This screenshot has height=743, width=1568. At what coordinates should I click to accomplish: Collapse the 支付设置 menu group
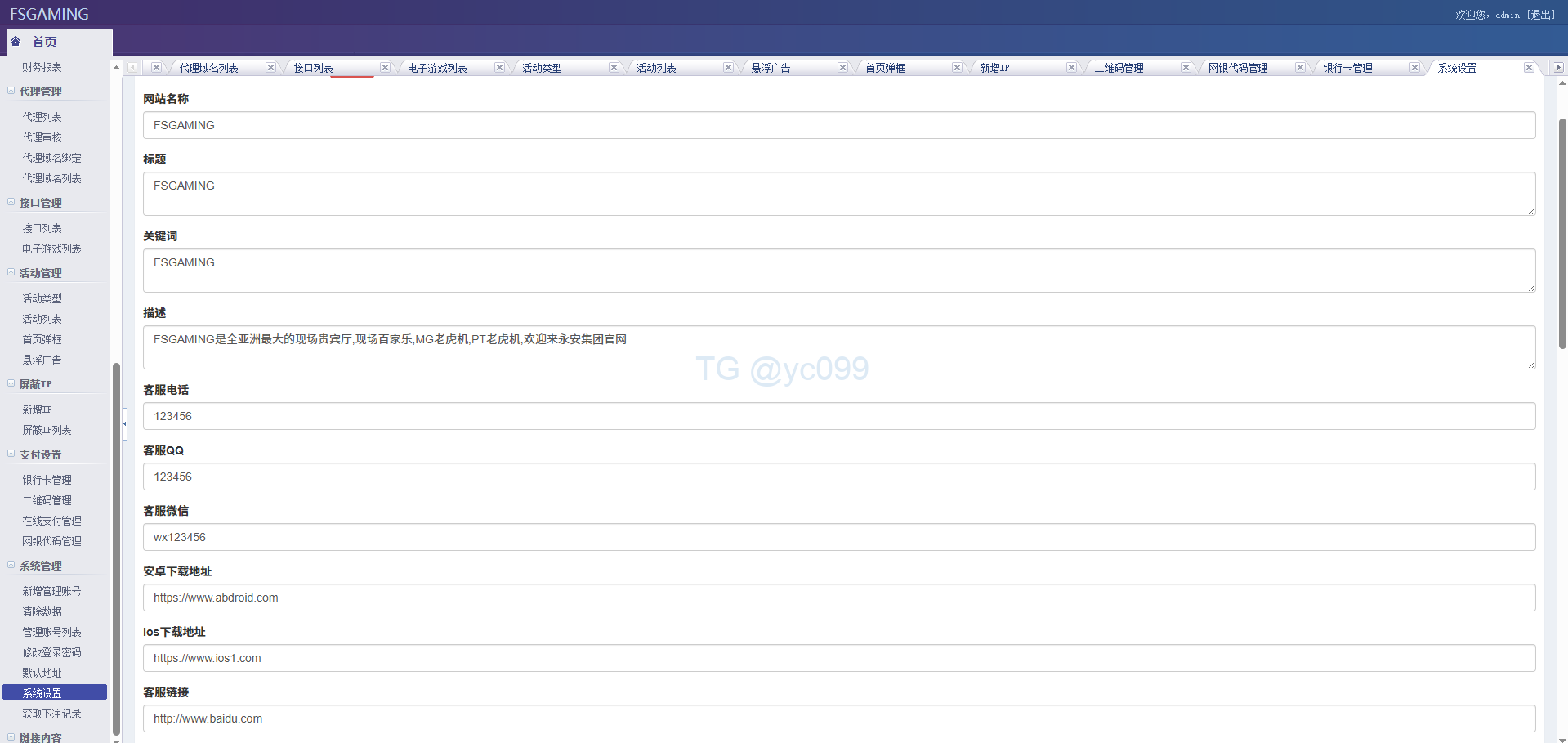[11, 454]
